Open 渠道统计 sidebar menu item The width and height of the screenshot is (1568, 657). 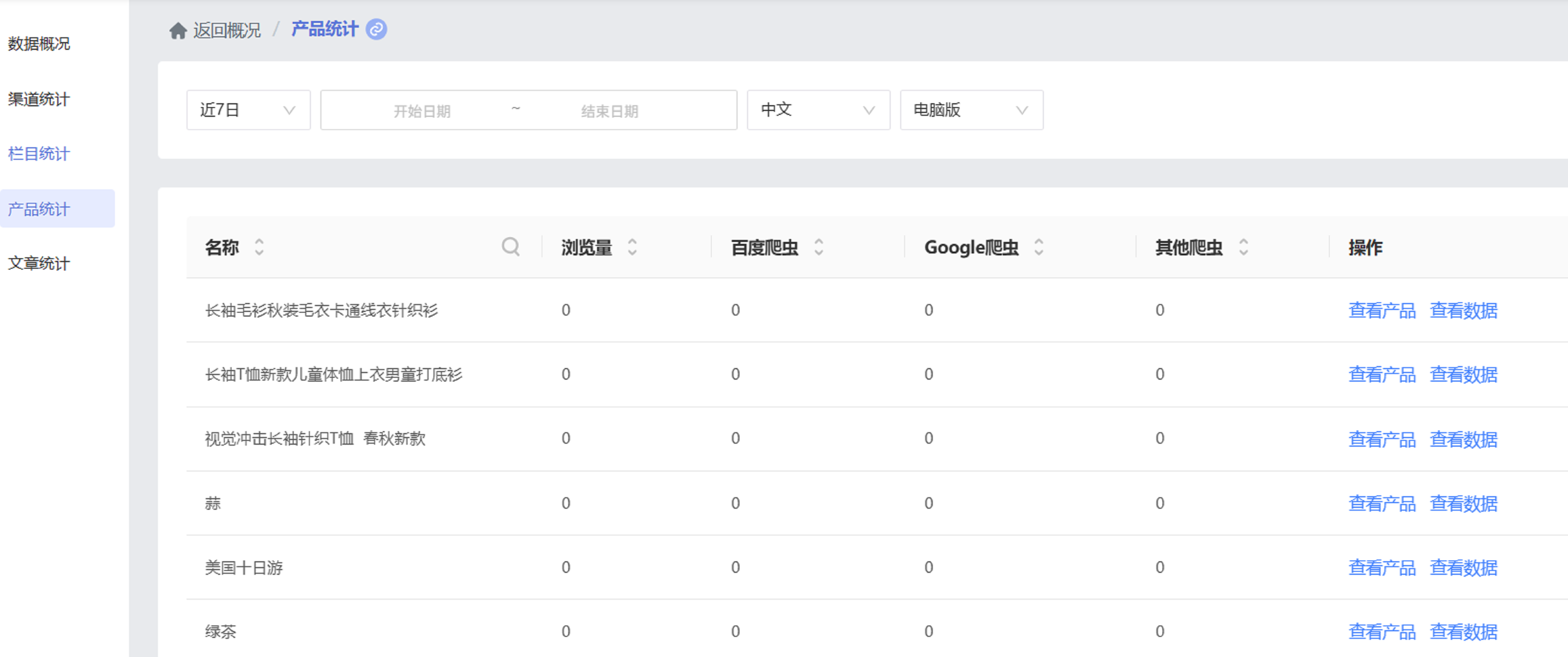39,99
